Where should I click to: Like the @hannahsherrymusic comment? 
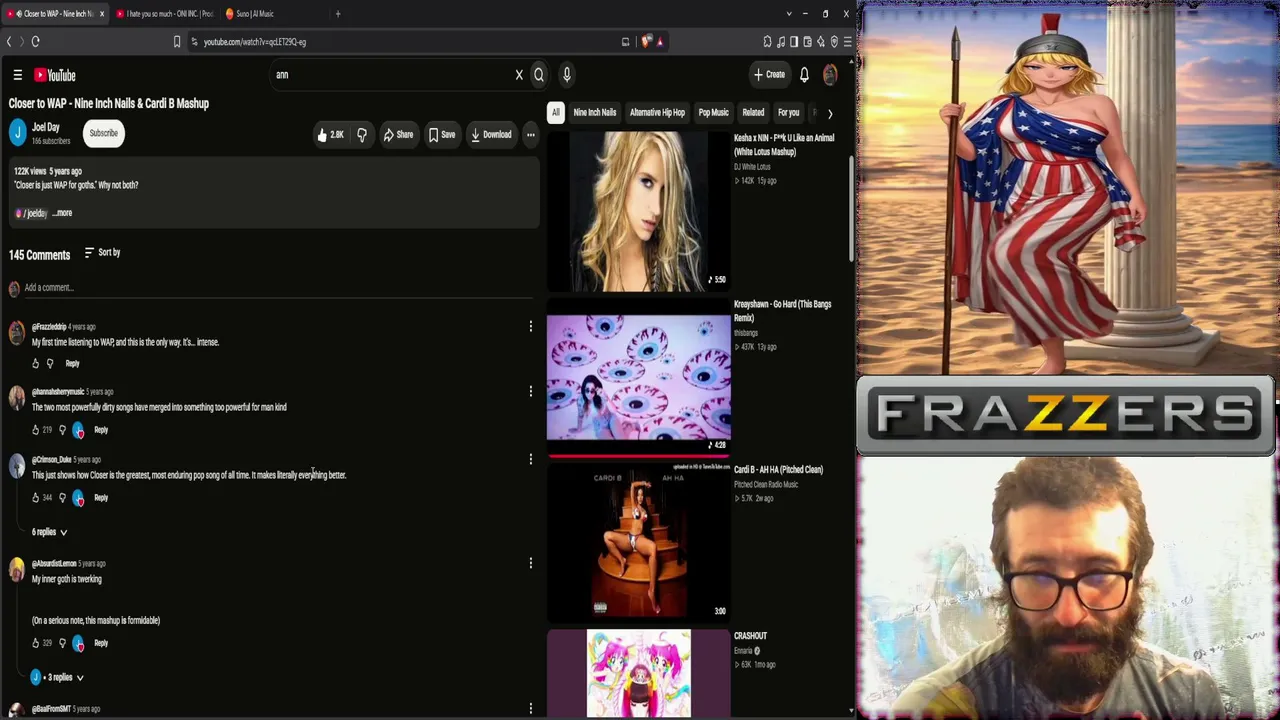coord(35,430)
